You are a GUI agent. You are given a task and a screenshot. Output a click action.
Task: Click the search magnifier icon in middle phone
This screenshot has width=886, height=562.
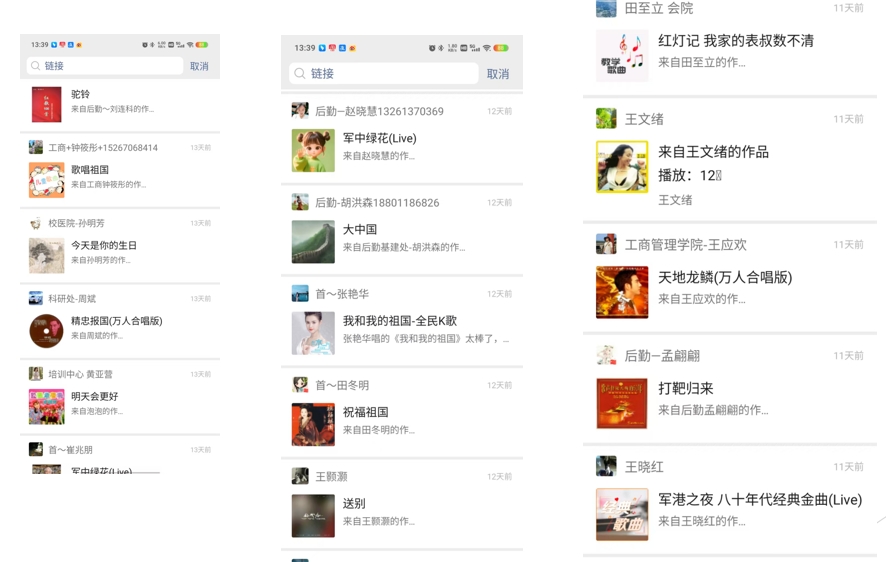[x=299, y=73]
